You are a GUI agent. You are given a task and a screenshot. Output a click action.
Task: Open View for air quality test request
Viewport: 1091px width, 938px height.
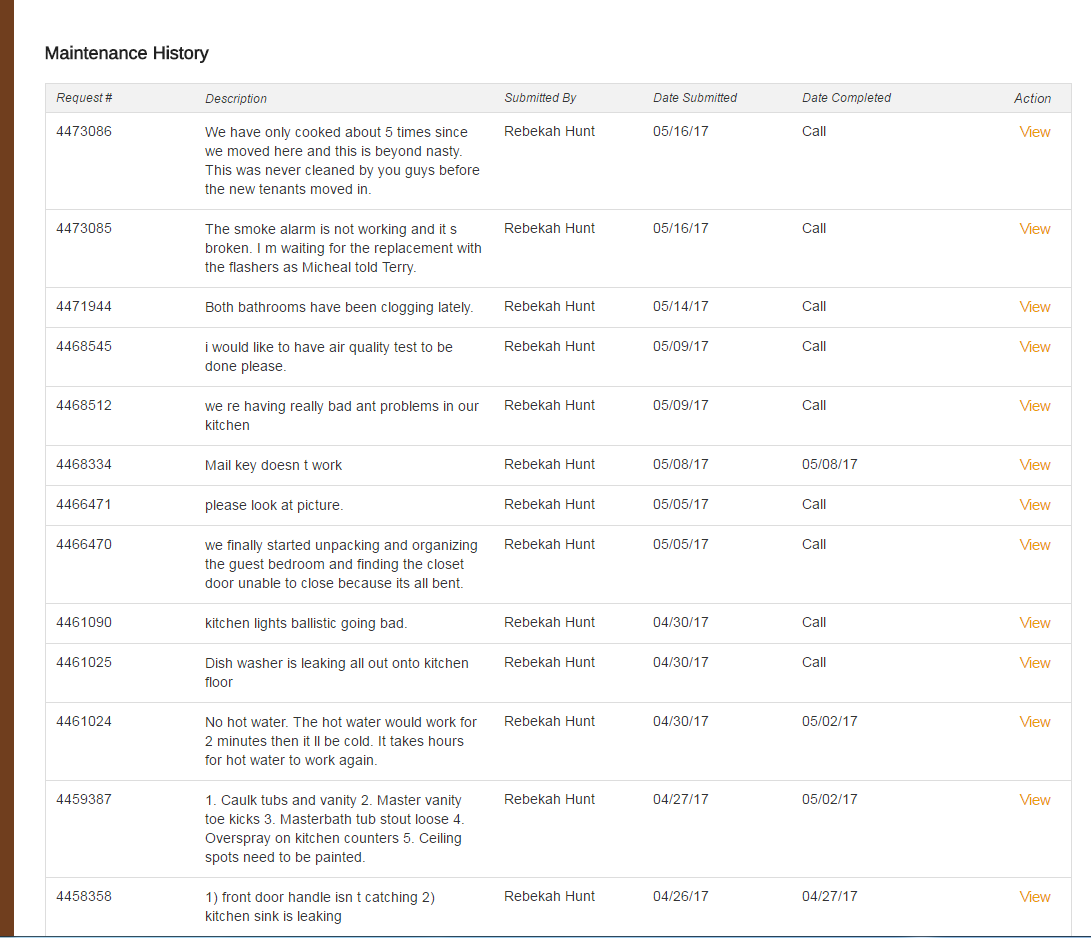1034,347
